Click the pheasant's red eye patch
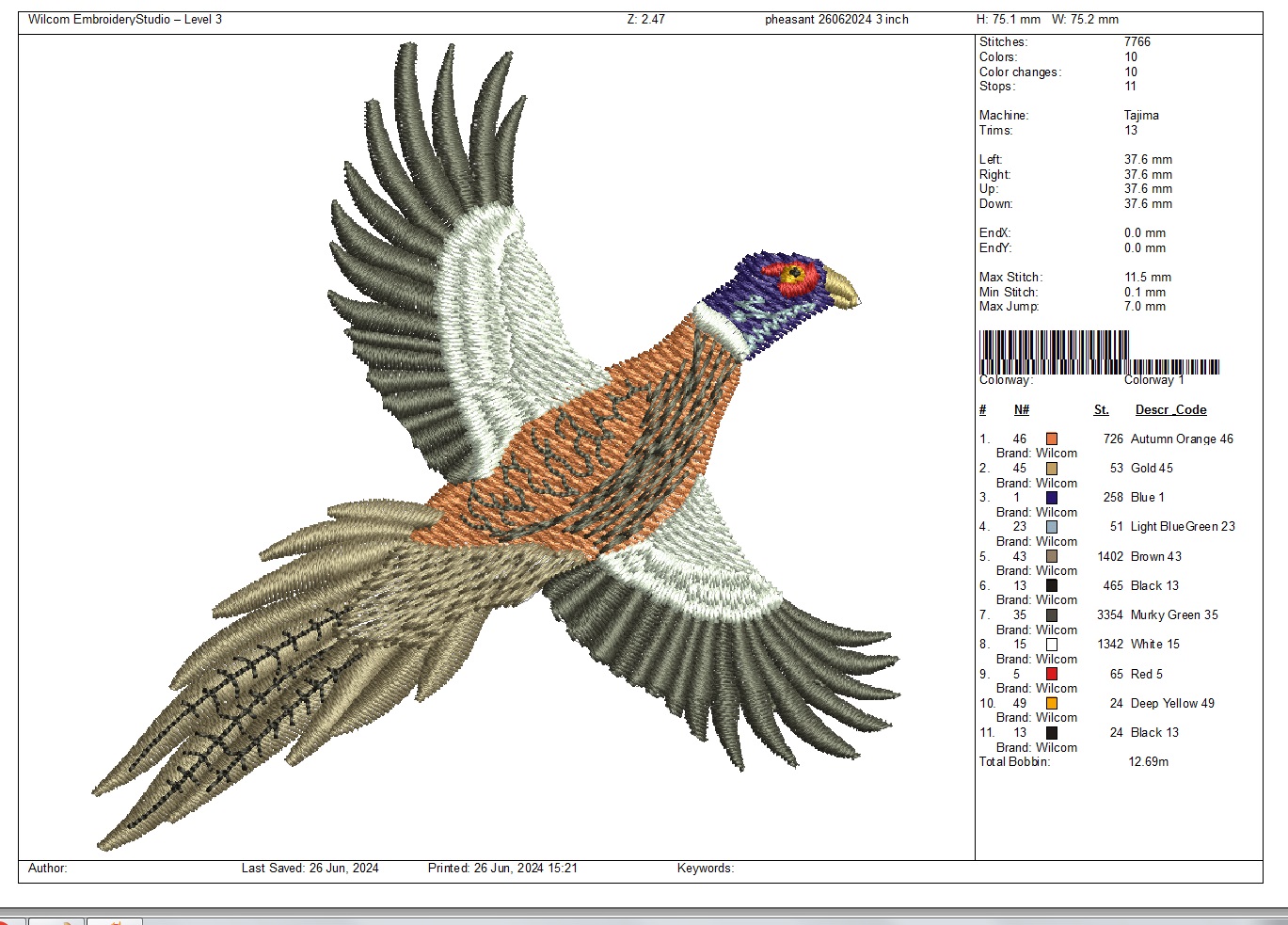 [x=790, y=275]
